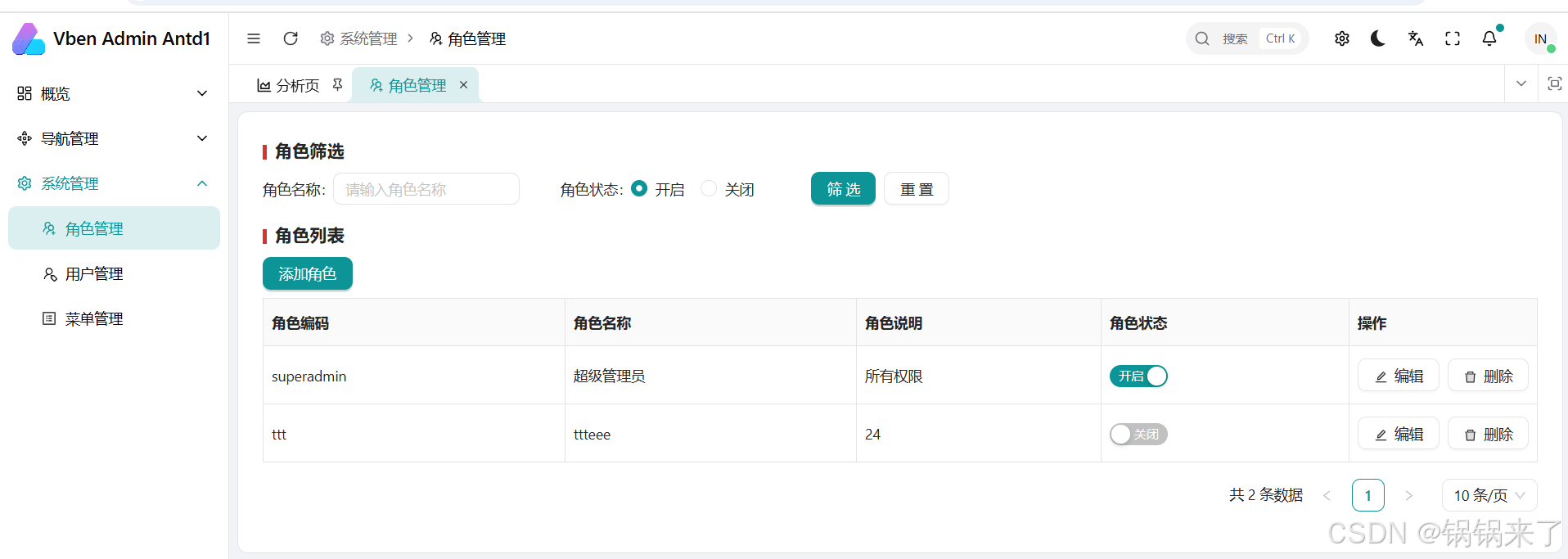Click the 添加角色 button
This screenshot has width=1568, height=559.
pos(308,273)
